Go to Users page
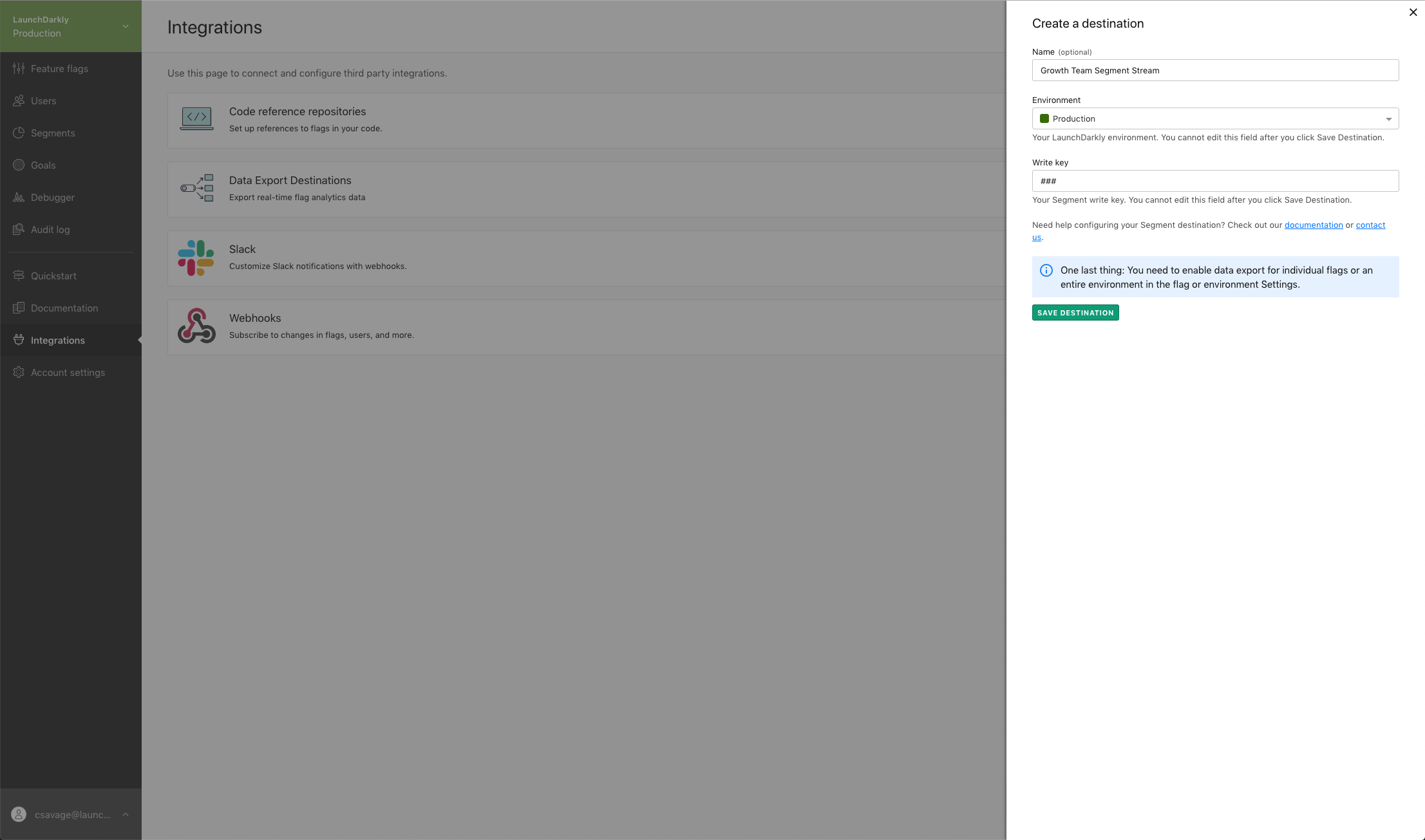Viewport: 1425px width, 840px height. point(71,100)
